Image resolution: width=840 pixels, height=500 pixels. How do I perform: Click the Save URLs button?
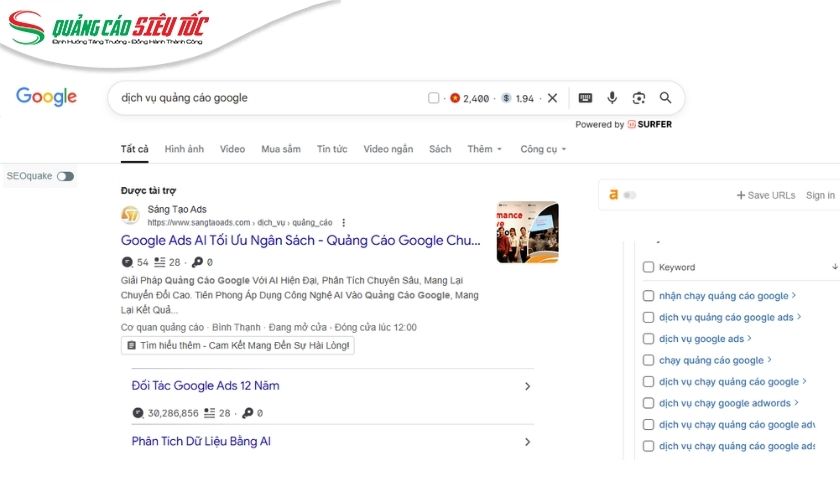pyautogui.click(x=766, y=195)
